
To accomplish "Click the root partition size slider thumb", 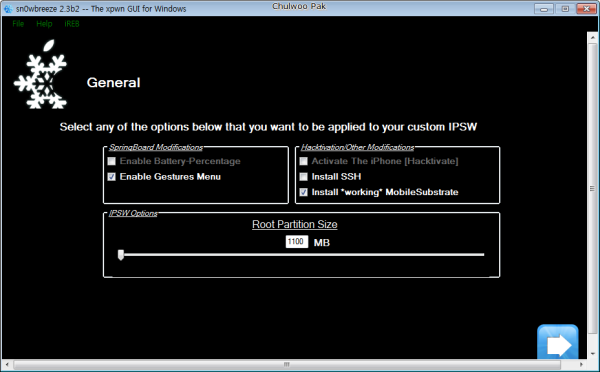I will pyautogui.click(x=121, y=255).
